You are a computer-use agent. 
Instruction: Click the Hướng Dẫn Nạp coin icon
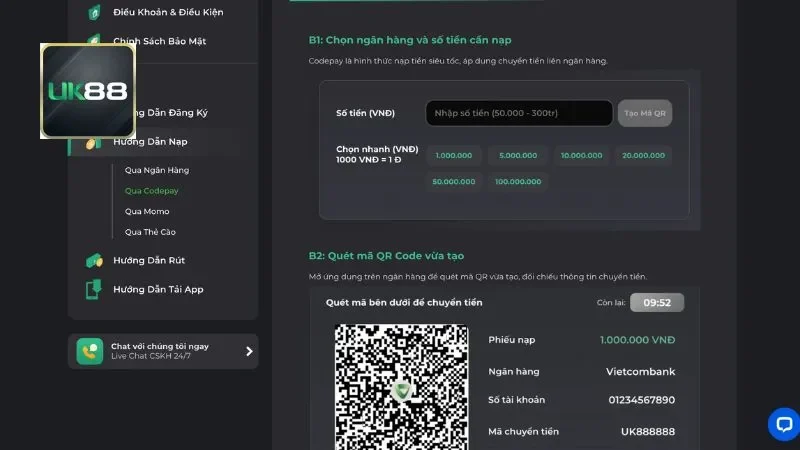tap(94, 143)
